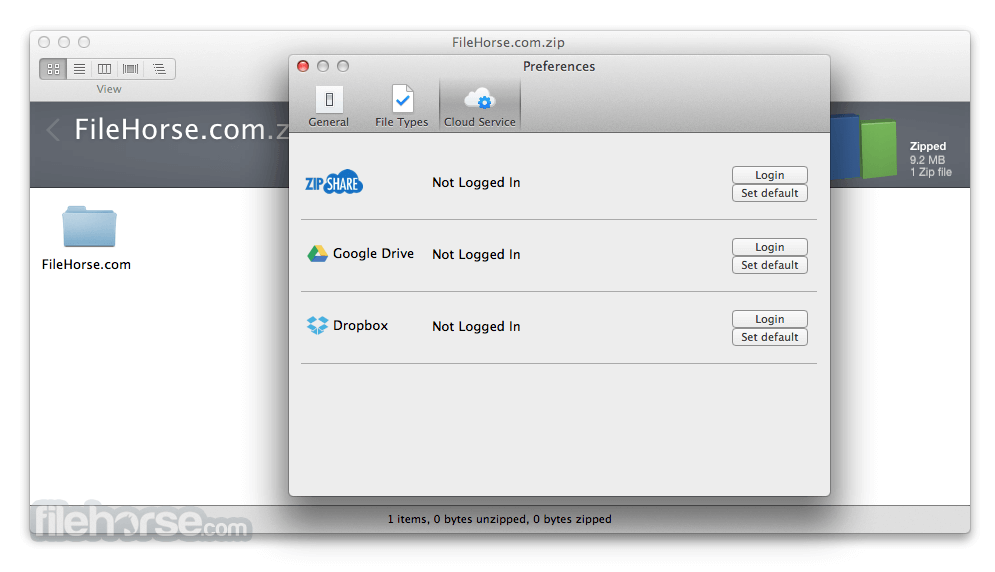Open the General preferences tab
This screenshot has height=572, width=995.
coord(329,106)
